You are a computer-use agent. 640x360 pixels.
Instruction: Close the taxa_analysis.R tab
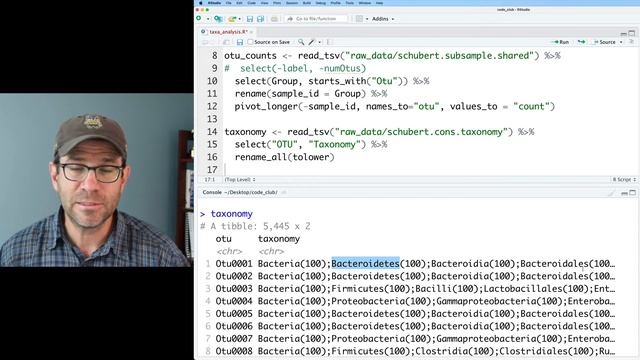[x=252, y=32]
